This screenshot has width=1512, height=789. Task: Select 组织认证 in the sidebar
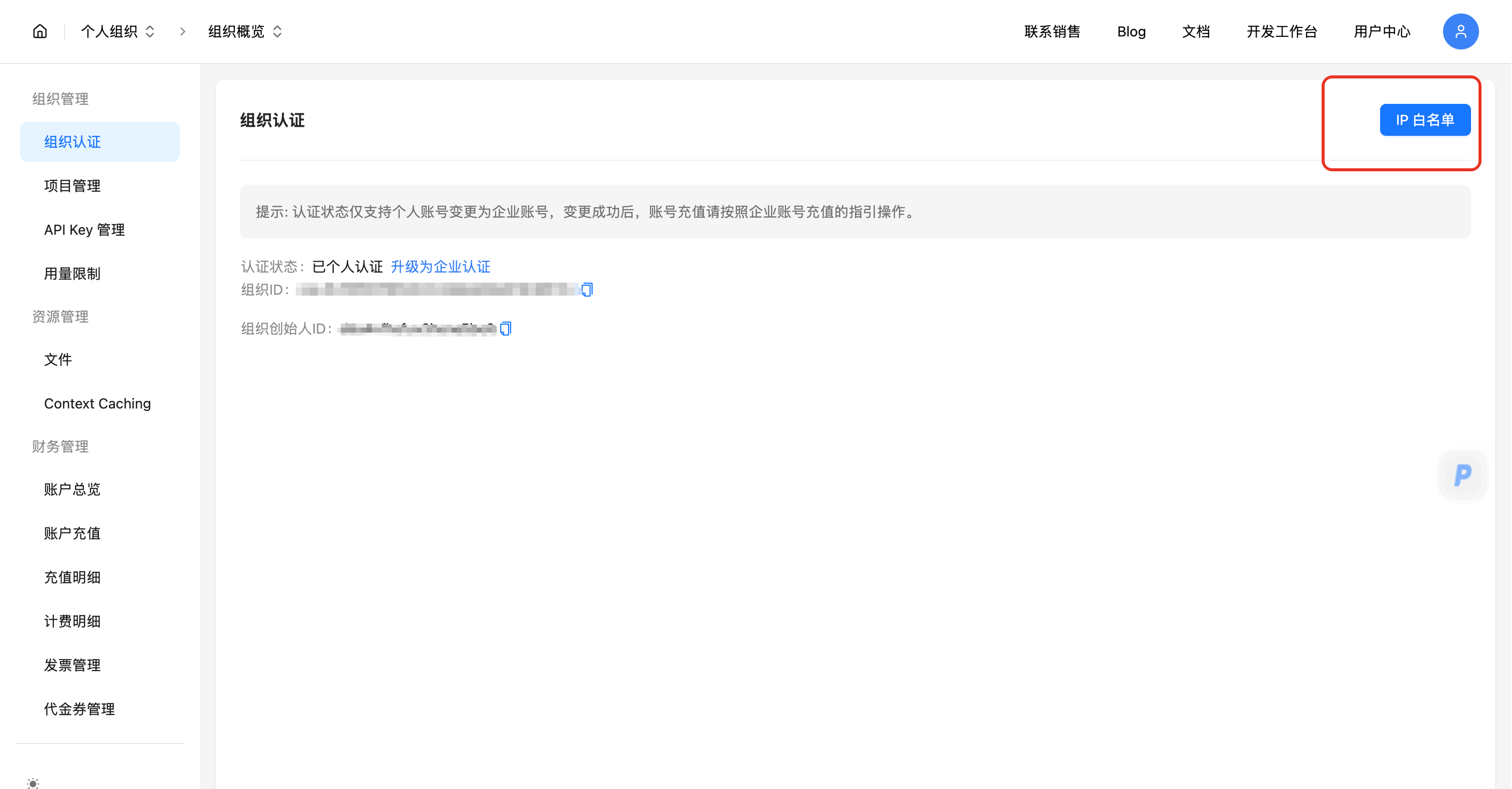[100, 142]
